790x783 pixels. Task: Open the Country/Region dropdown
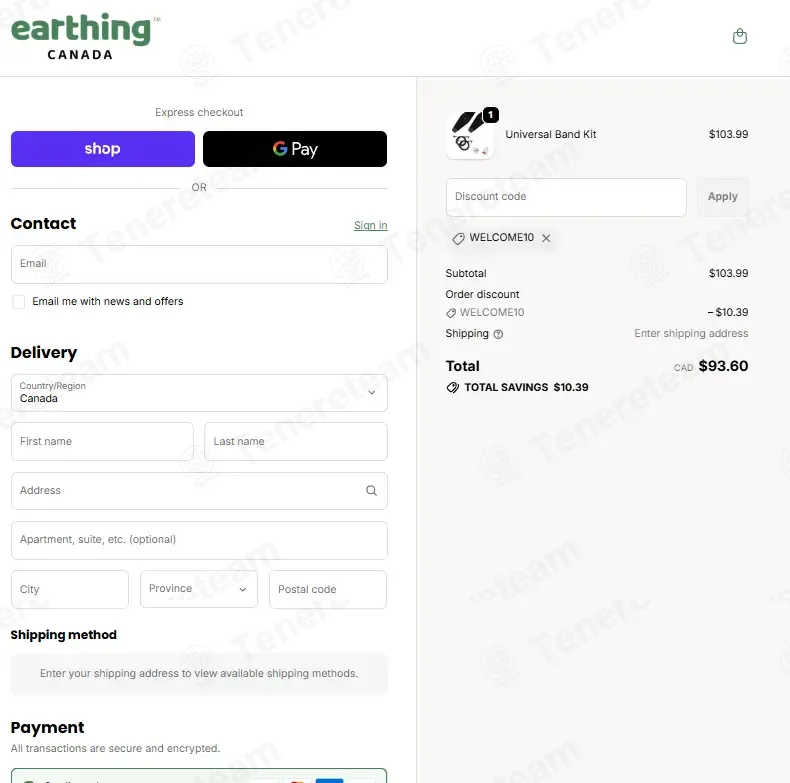pos(199,393)
